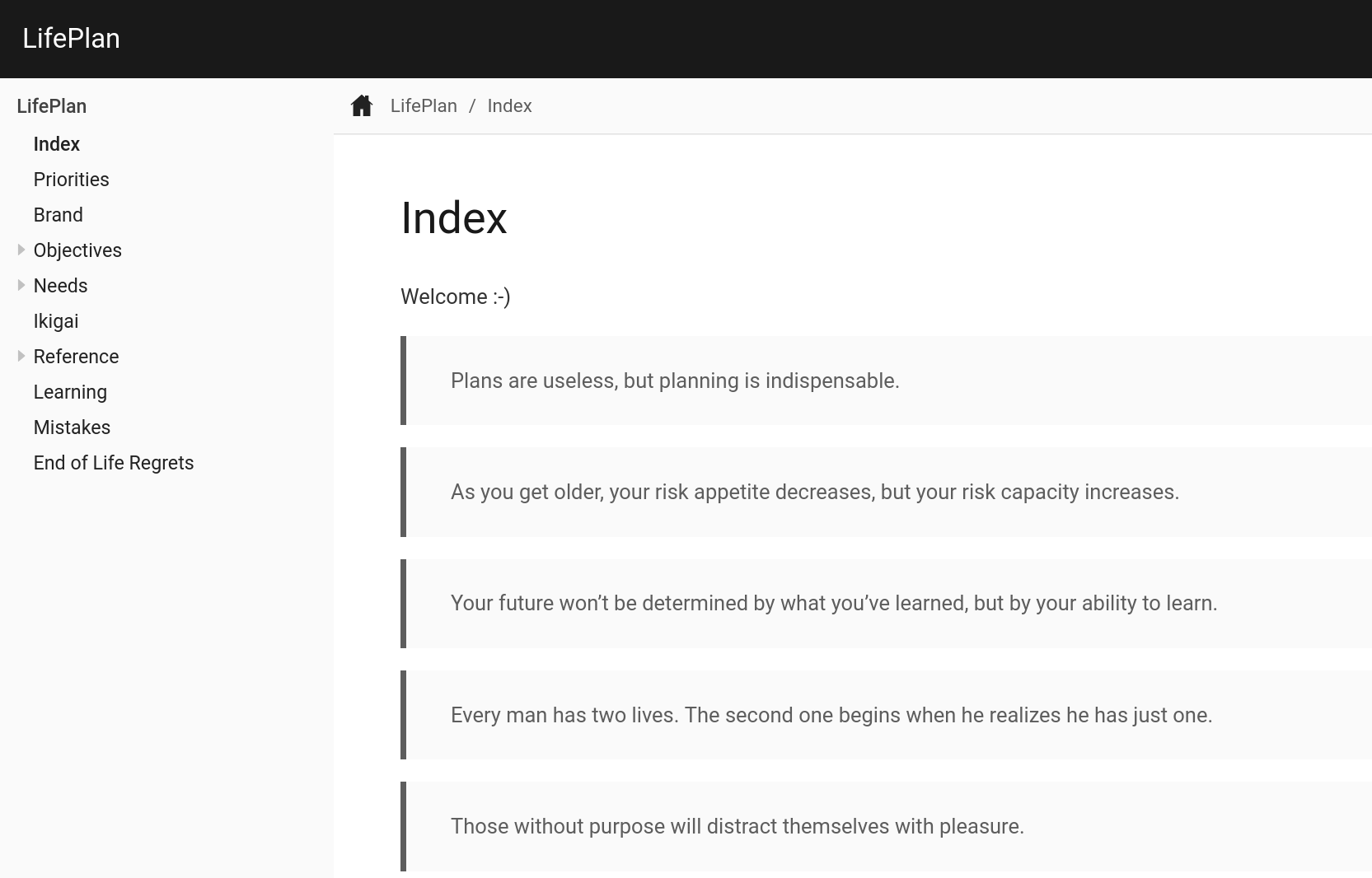Click the LifePlan title in header bar
Screen dimensions: 1372x878
[72, 39]
